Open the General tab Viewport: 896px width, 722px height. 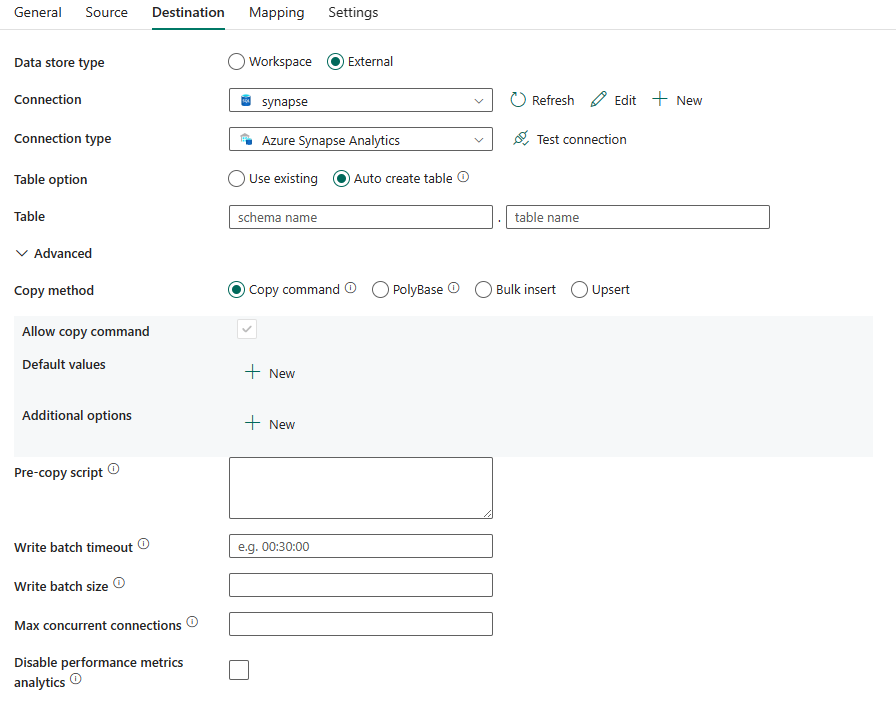pos(38,13)
